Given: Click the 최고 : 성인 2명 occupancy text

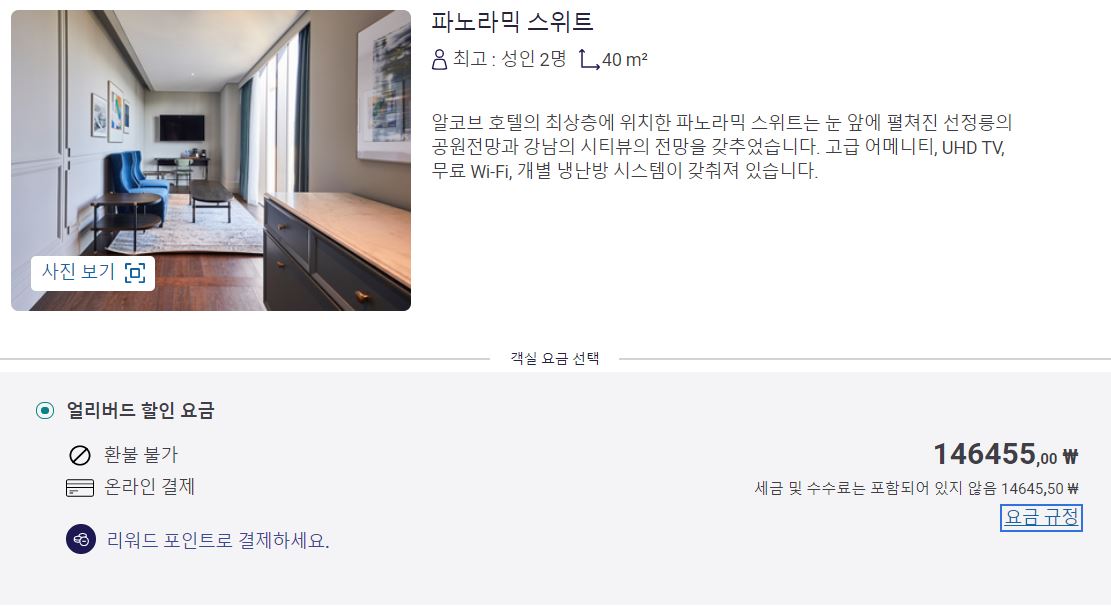Looking at the screenshot, I should (509, 60).
